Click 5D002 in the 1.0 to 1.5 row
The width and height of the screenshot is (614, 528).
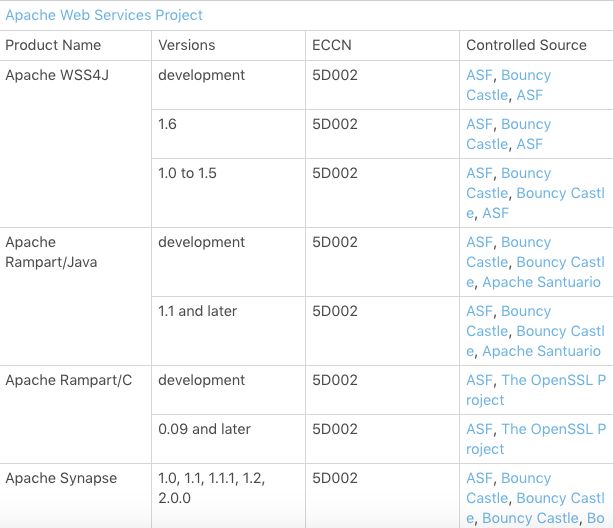[x=335, y=173]
